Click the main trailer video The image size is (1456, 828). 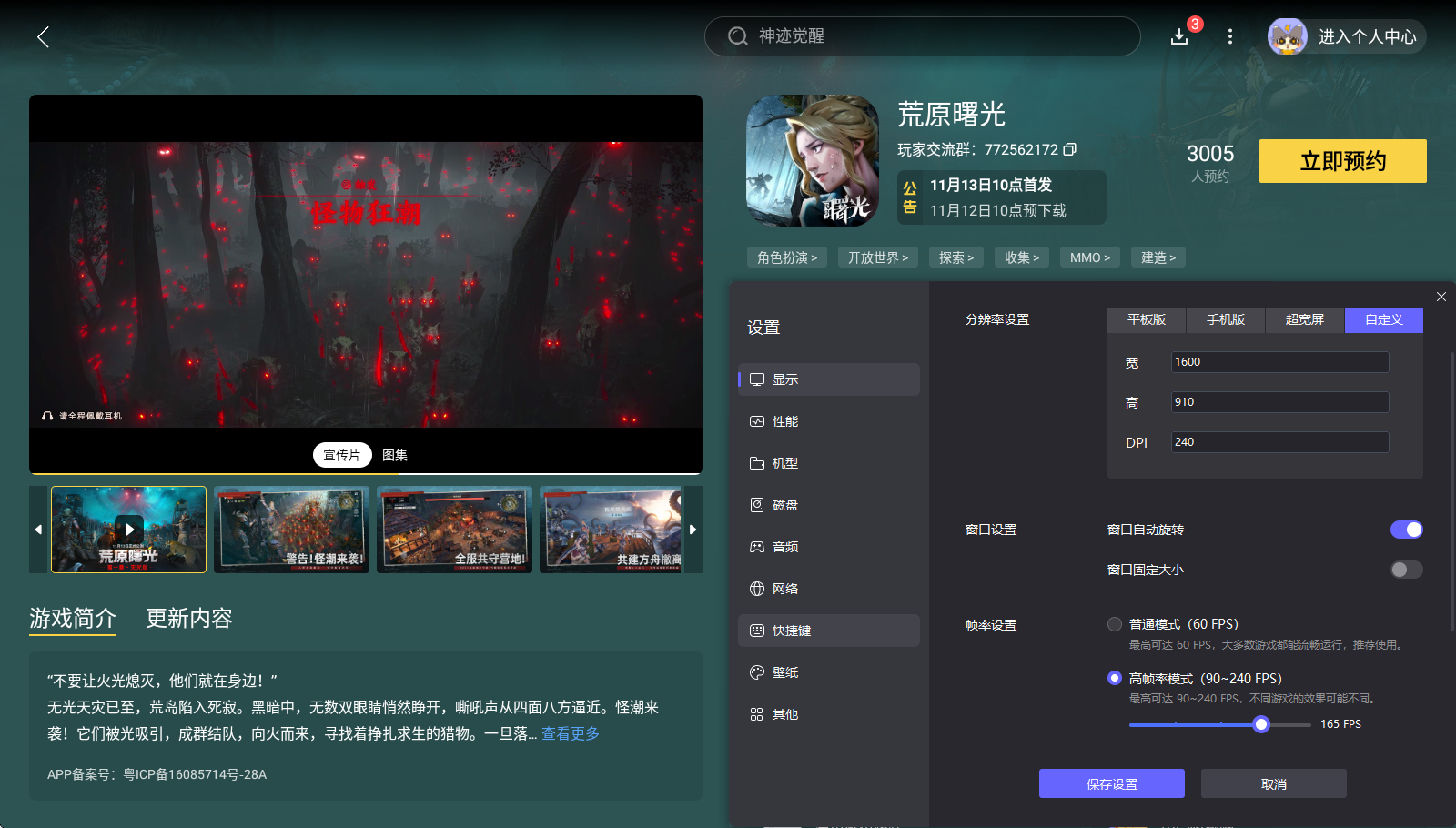(x=366, y=284)
